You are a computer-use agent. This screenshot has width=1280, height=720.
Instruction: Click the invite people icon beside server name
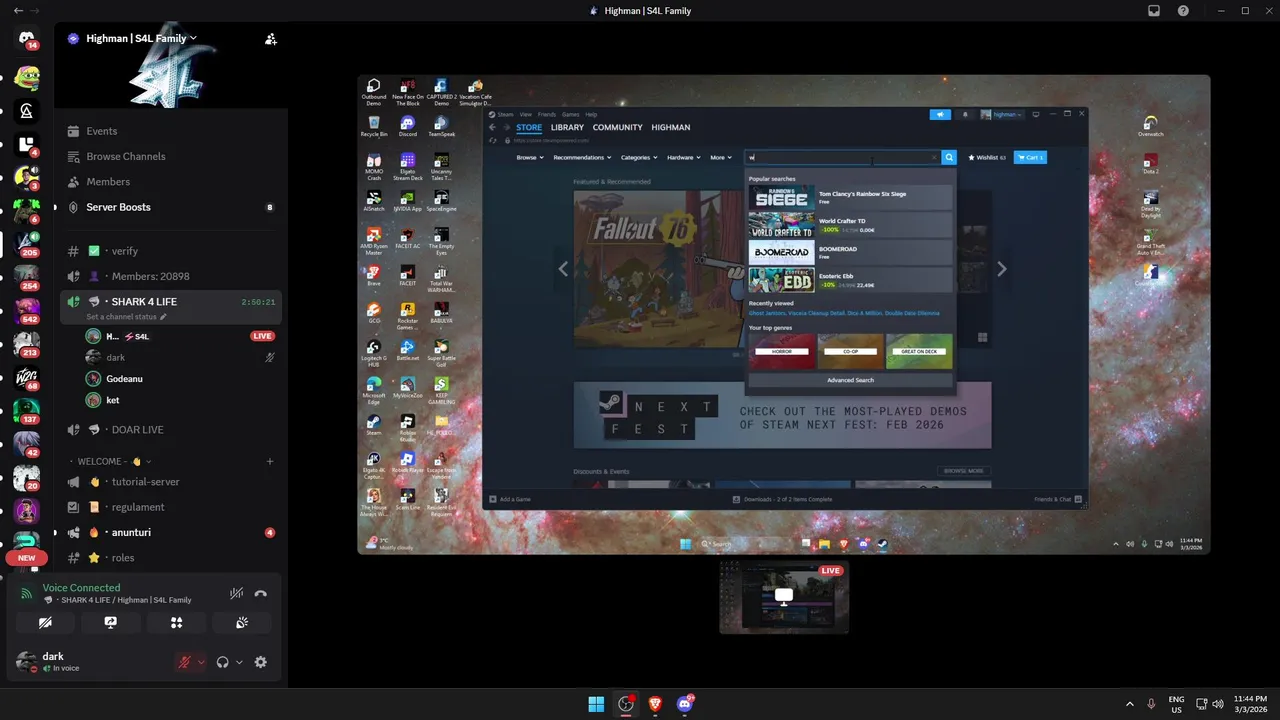point(270,39)
